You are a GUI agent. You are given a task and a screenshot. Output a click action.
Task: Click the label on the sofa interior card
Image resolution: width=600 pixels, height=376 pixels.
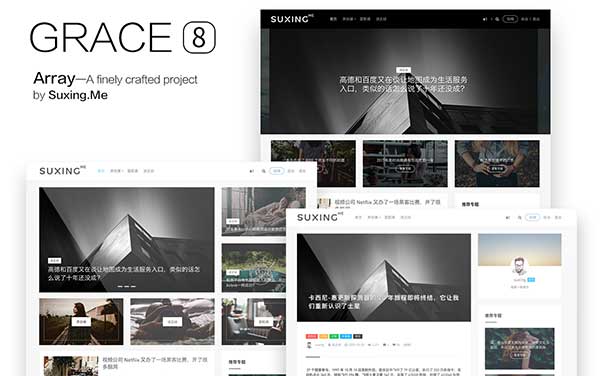[x=264, y=322]
